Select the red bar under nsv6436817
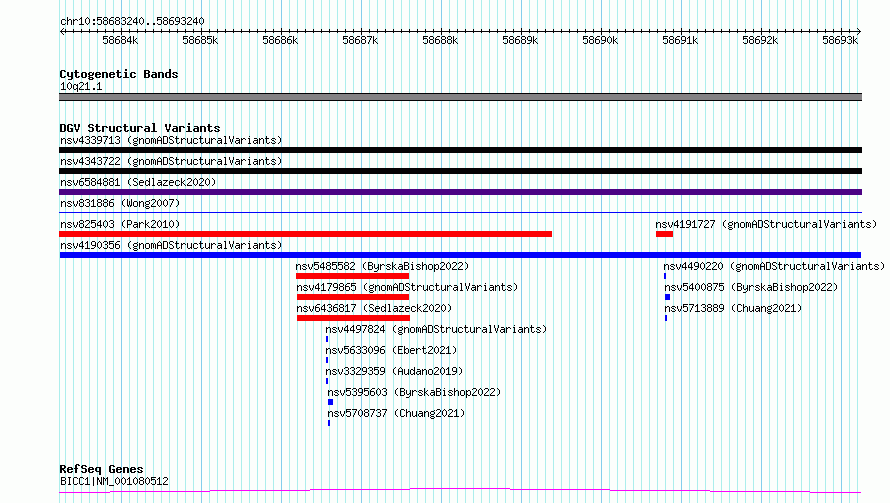Image resolution: width=890 pixels, height=503 pixels. pos(353,318)
